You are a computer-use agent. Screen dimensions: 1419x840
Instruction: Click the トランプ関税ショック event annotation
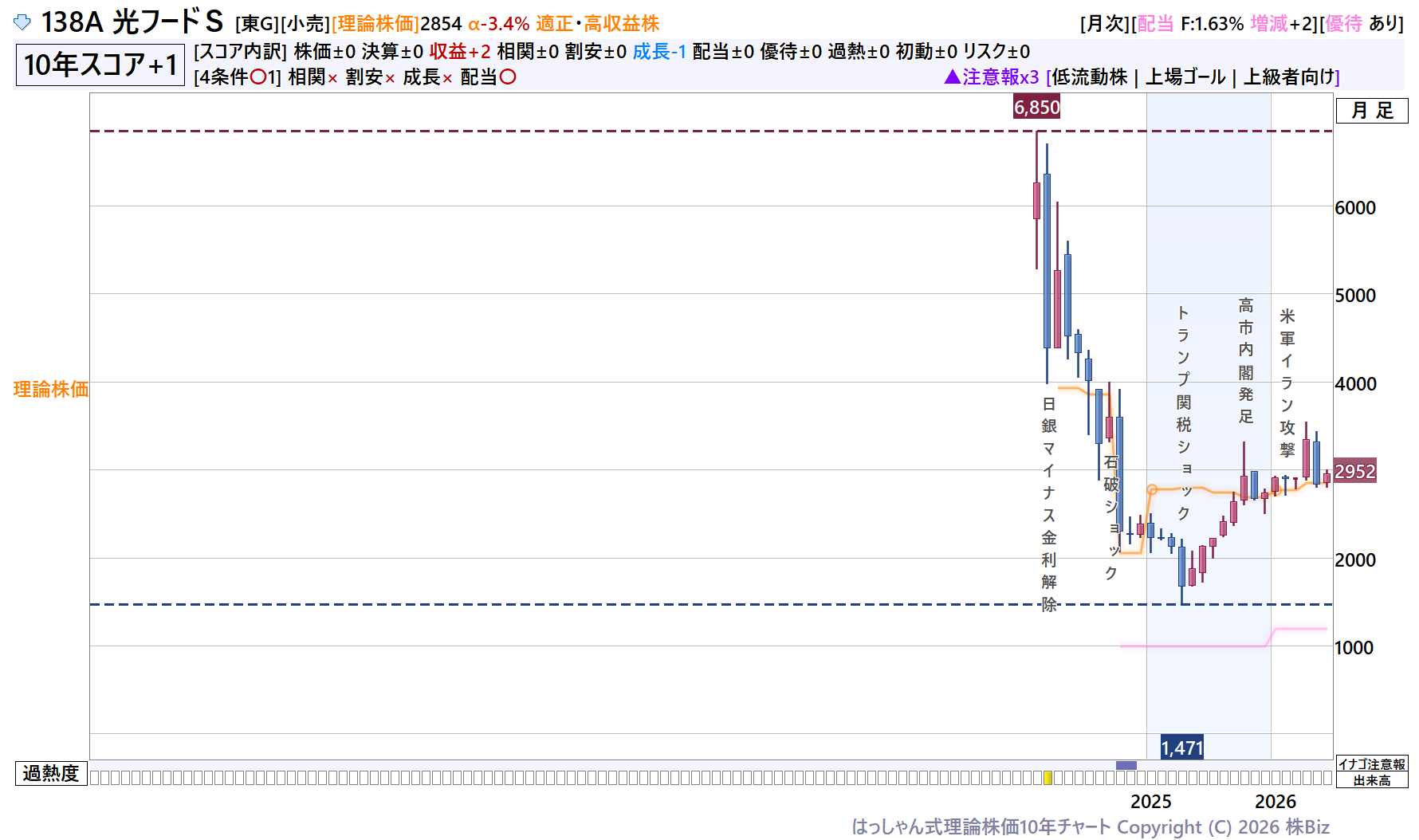(1184, 413)
